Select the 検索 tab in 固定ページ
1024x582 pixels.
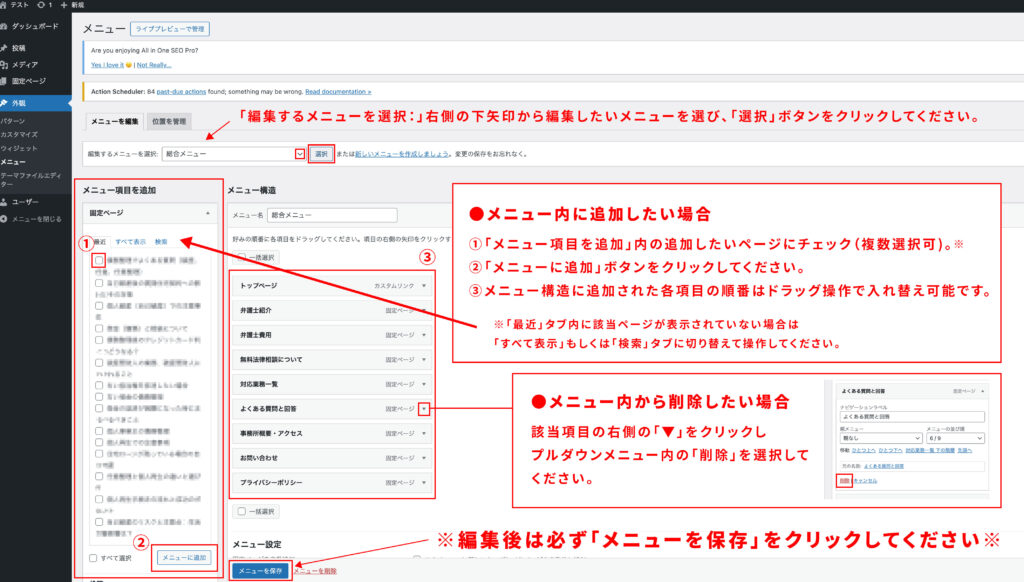tap(161, 242)
